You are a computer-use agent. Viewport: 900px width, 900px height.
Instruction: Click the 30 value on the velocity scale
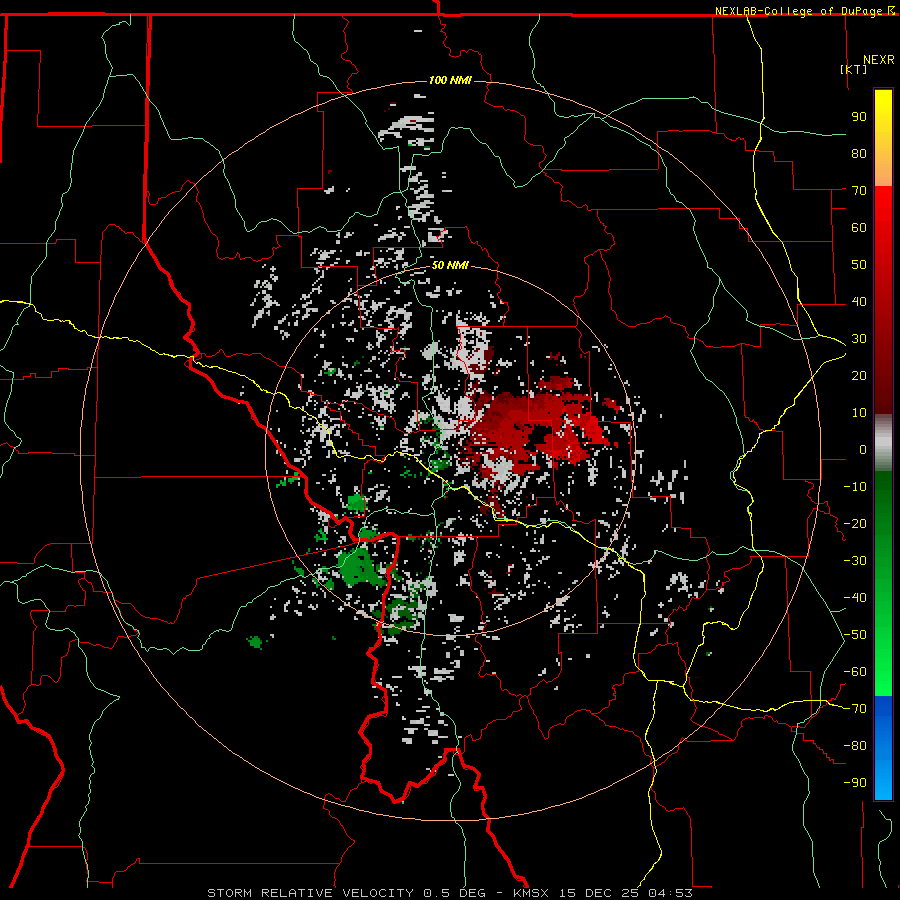click(859, 339)
